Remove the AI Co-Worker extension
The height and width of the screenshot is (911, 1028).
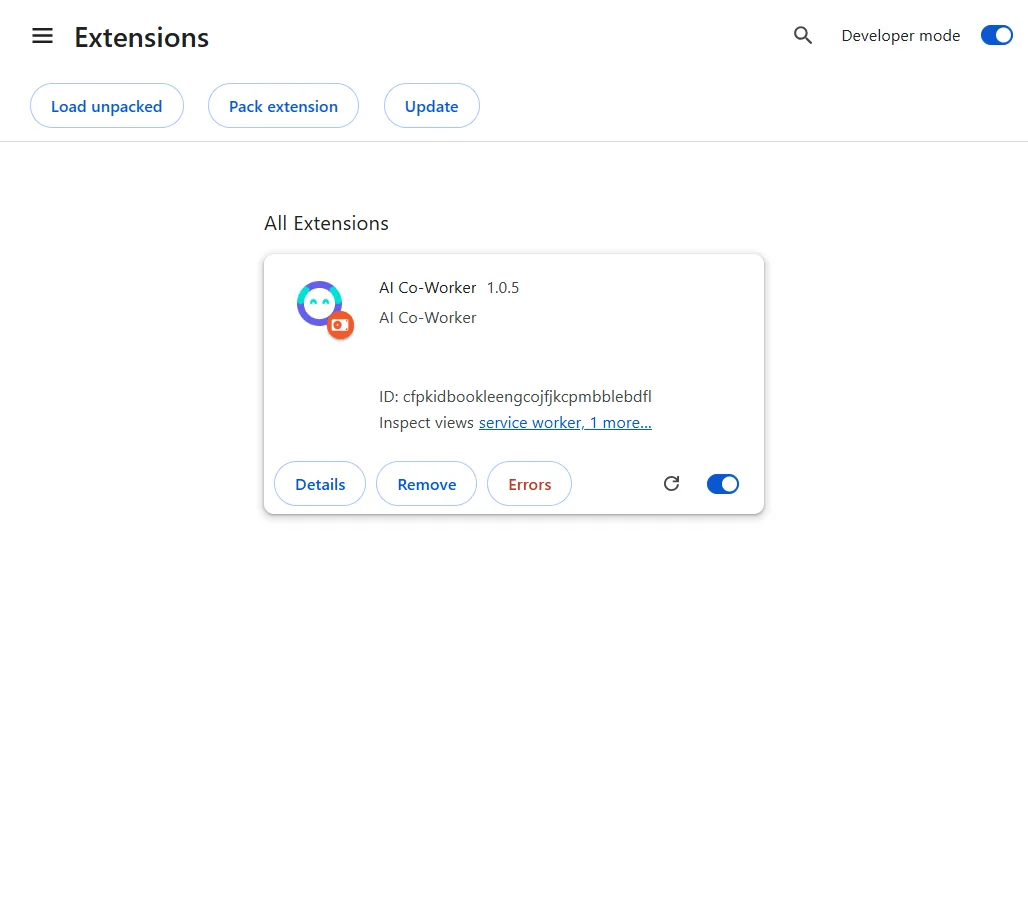tap(427, 484)
